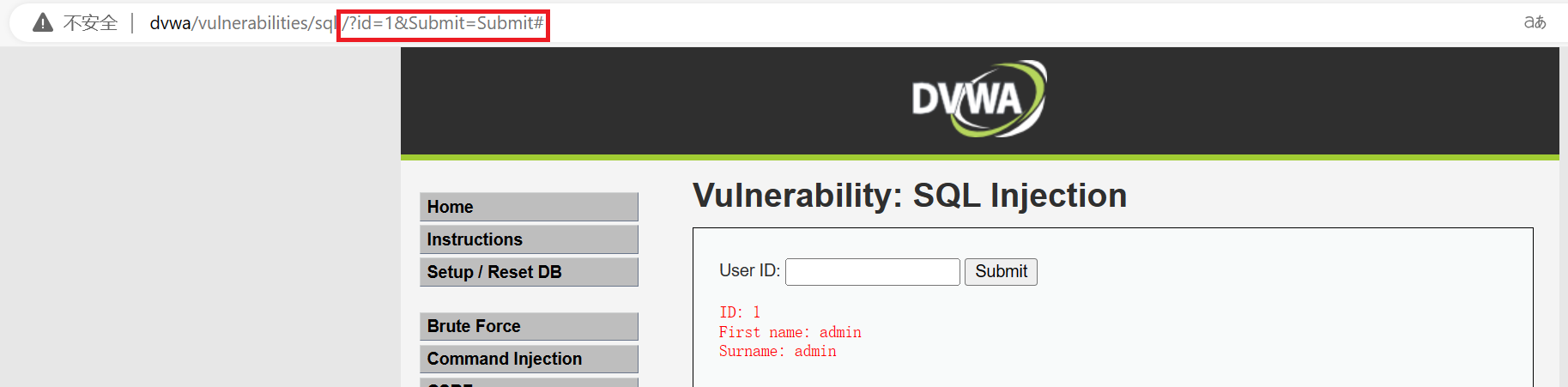The width and height of the screenshot is (1568, 387).
Task: Click the 不安全 security label
Action: (90, 23)
